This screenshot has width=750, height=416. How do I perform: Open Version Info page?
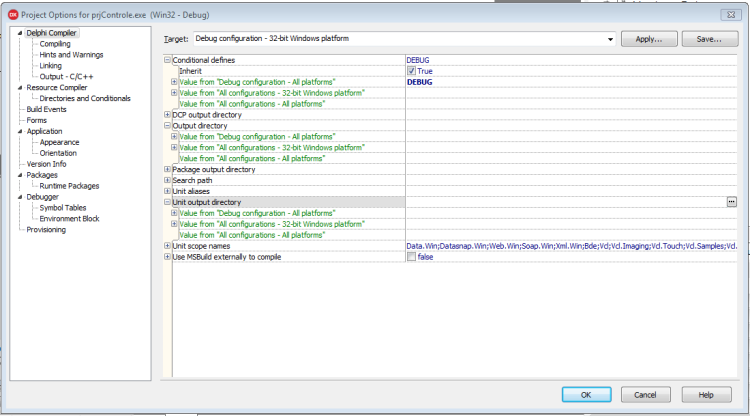pos(46,164)
